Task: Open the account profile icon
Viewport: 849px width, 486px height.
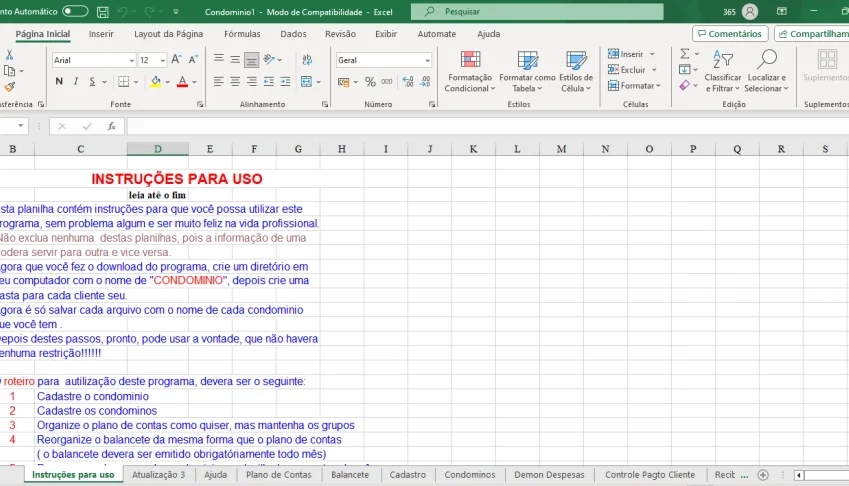Action: [750, 11]
